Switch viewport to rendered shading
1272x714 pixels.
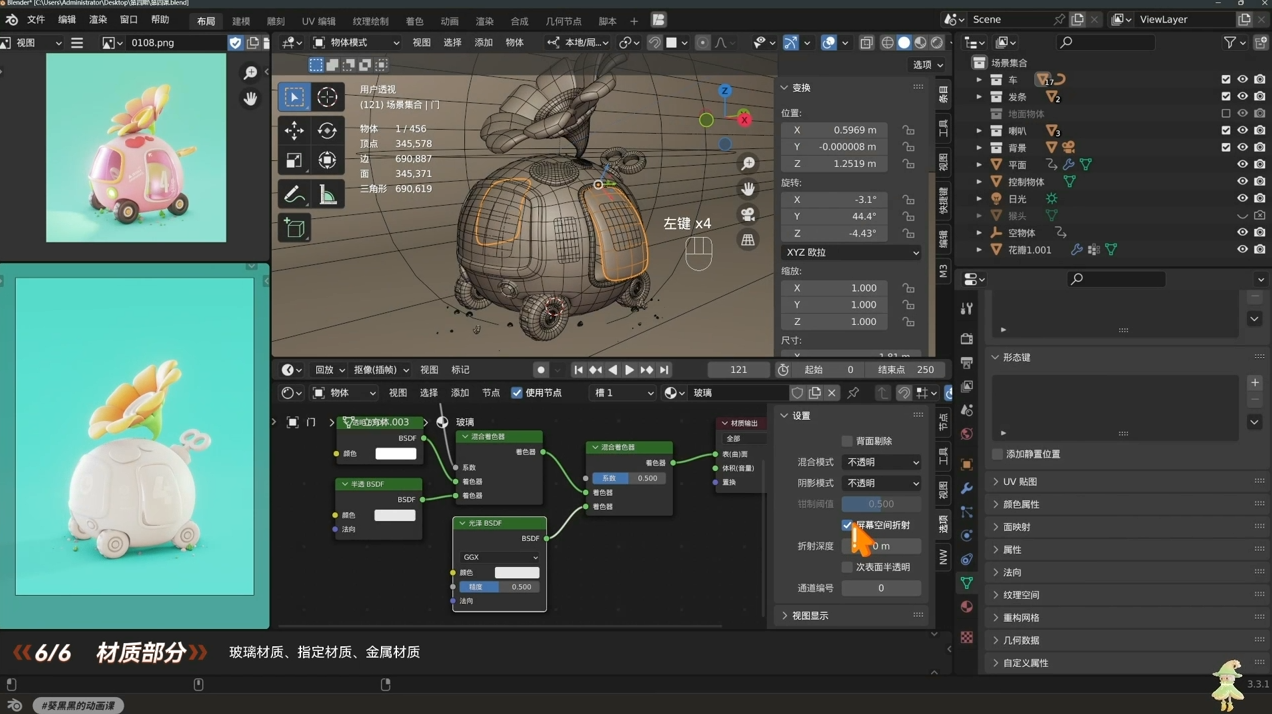click(x=937, y=43)
